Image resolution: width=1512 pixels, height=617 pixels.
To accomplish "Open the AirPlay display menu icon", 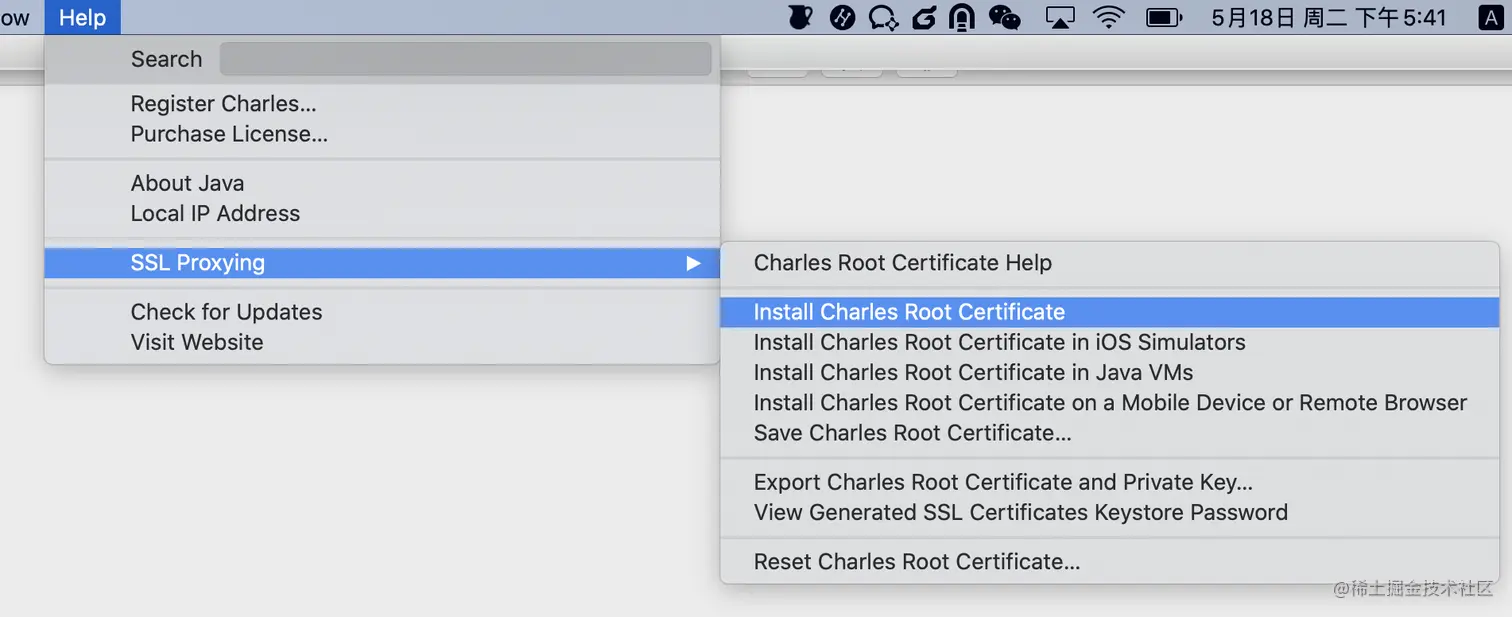I will coord(1060,17).
